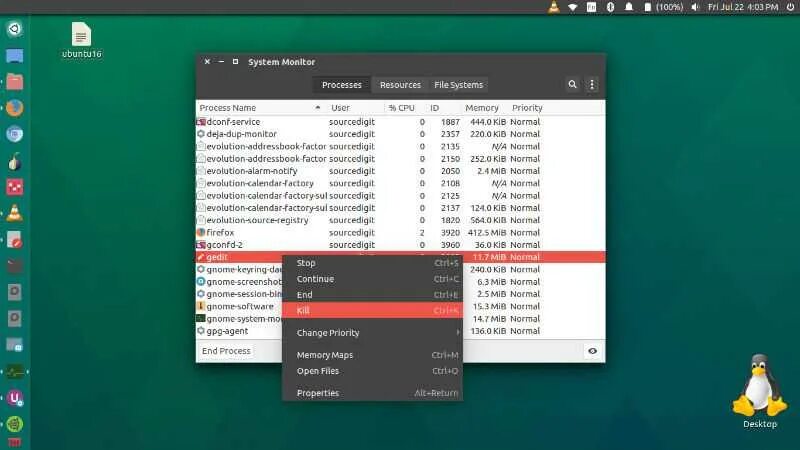Screen dimensions: 800x450
Task: Click the search processes magnifier icon
Action: pos(572,85)
